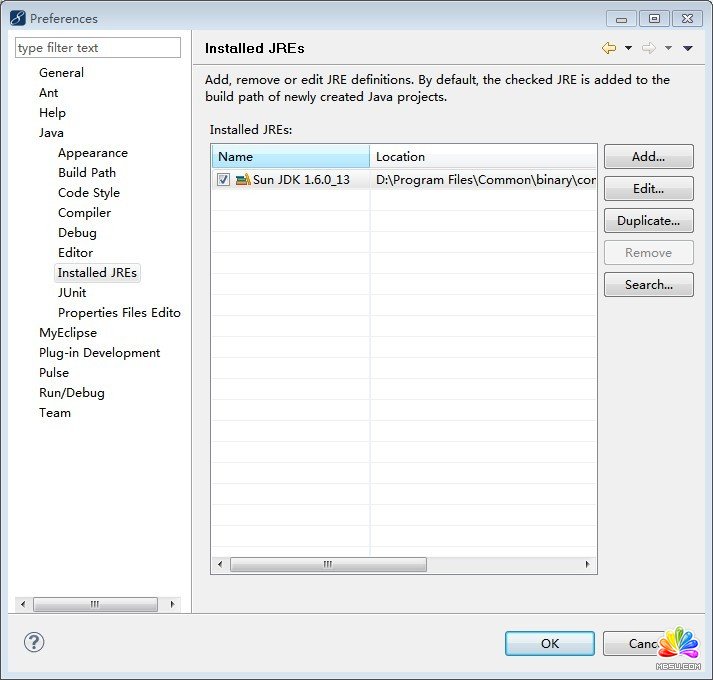Image resolution: width=713 pixels, height=680 pixels.
Task: Click the Preferences window title icon
Action: pos(17,18)
